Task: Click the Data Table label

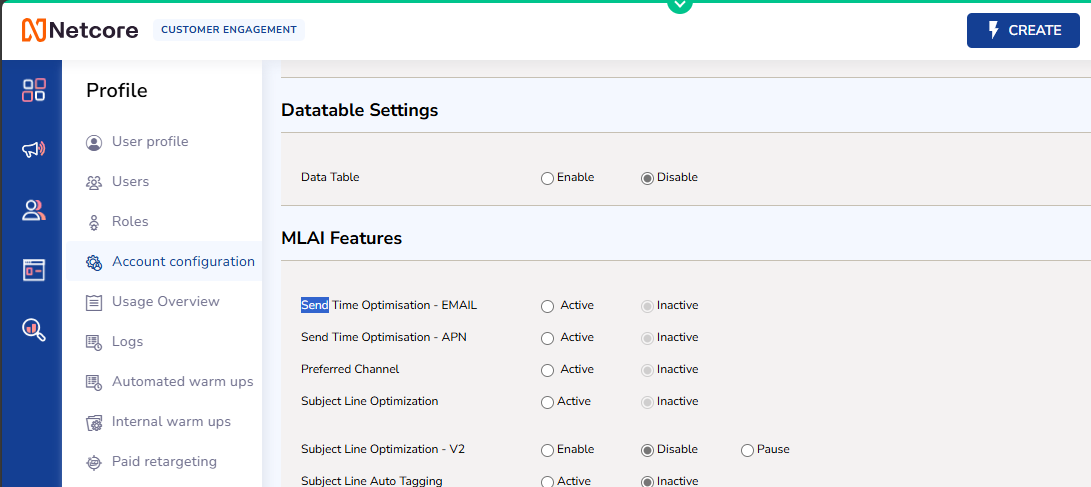Action: click(330, 177)
